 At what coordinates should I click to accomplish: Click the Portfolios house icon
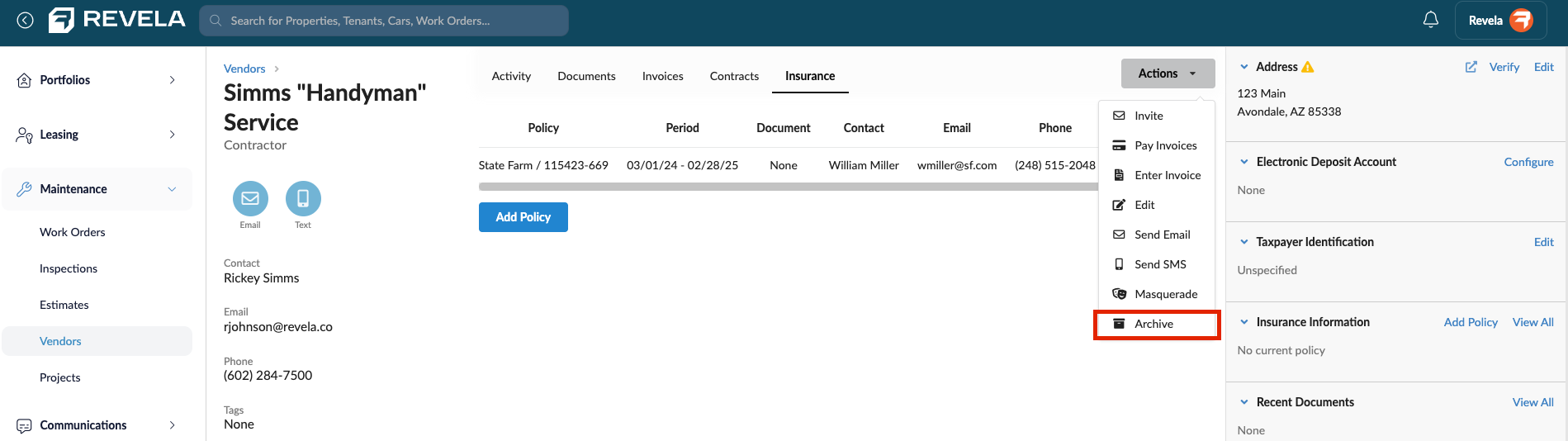[25, 80]
